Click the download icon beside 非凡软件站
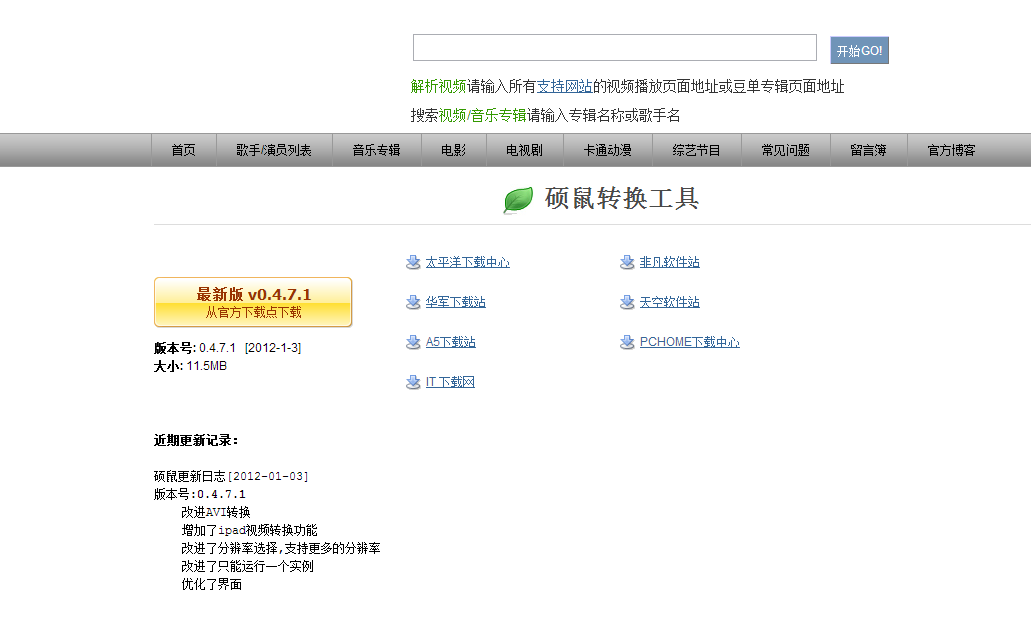The image size is (1031, 629). 626,261
